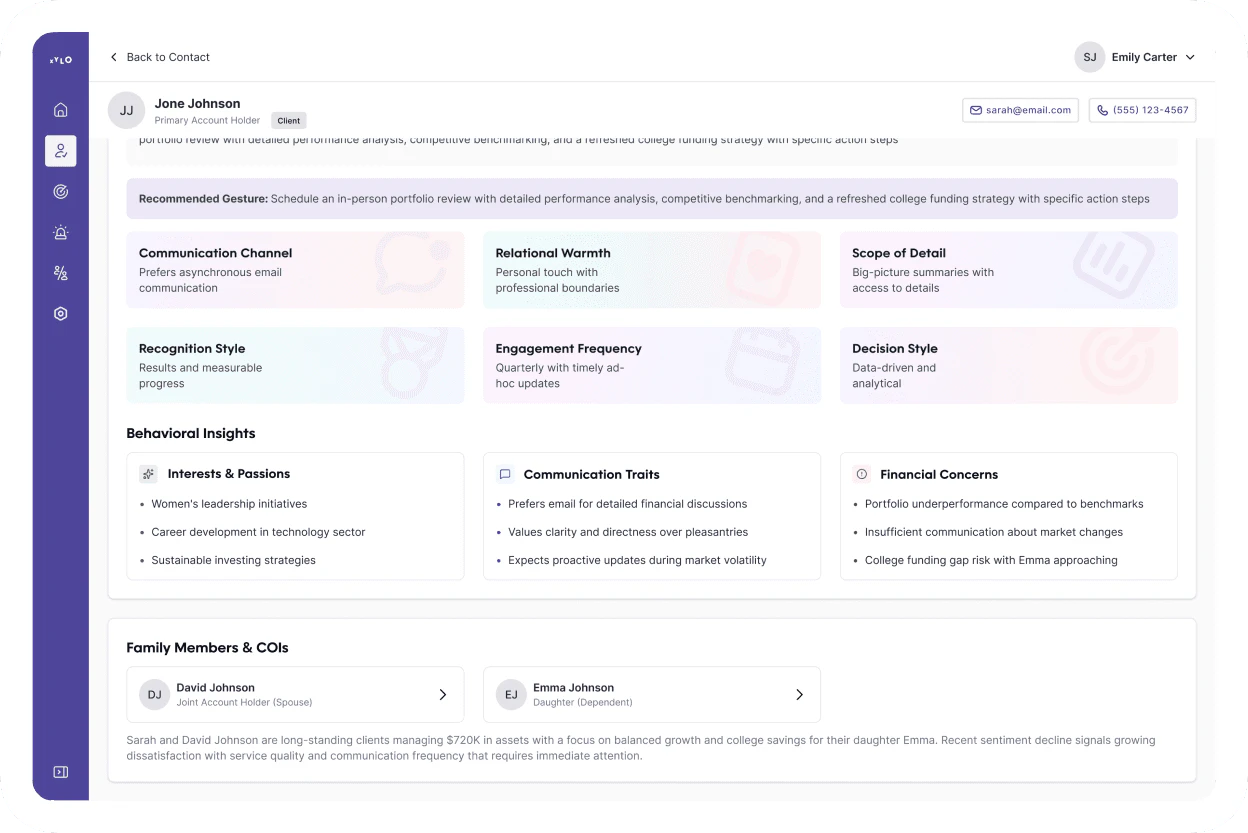Click the Back to Contact link
The width and height of the screenshot is (1248, 833).
pos(168,57)
